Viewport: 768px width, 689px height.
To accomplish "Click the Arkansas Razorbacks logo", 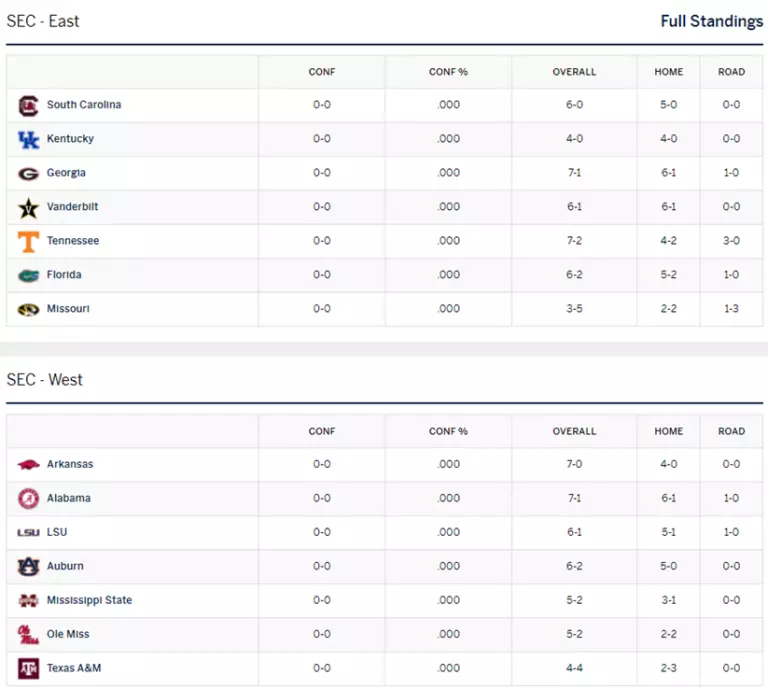I will pyautogui.click(x=28, y=464).
